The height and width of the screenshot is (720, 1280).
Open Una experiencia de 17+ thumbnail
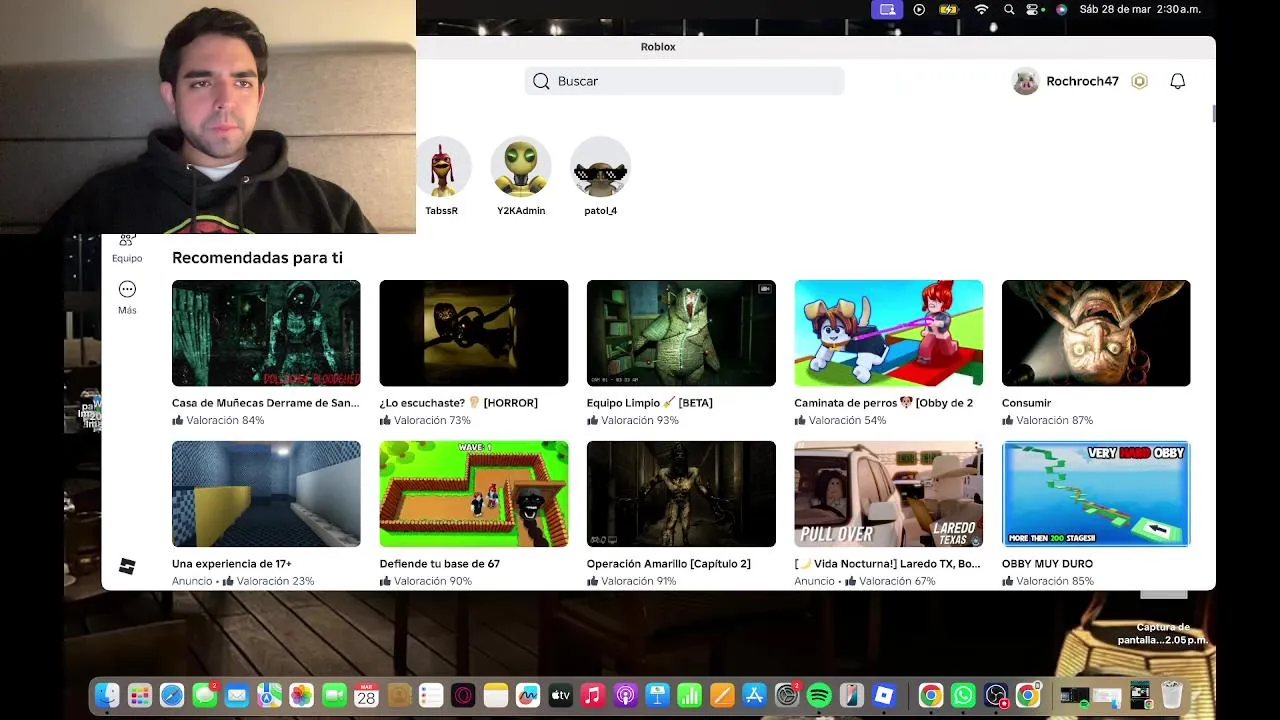point(266,494)
